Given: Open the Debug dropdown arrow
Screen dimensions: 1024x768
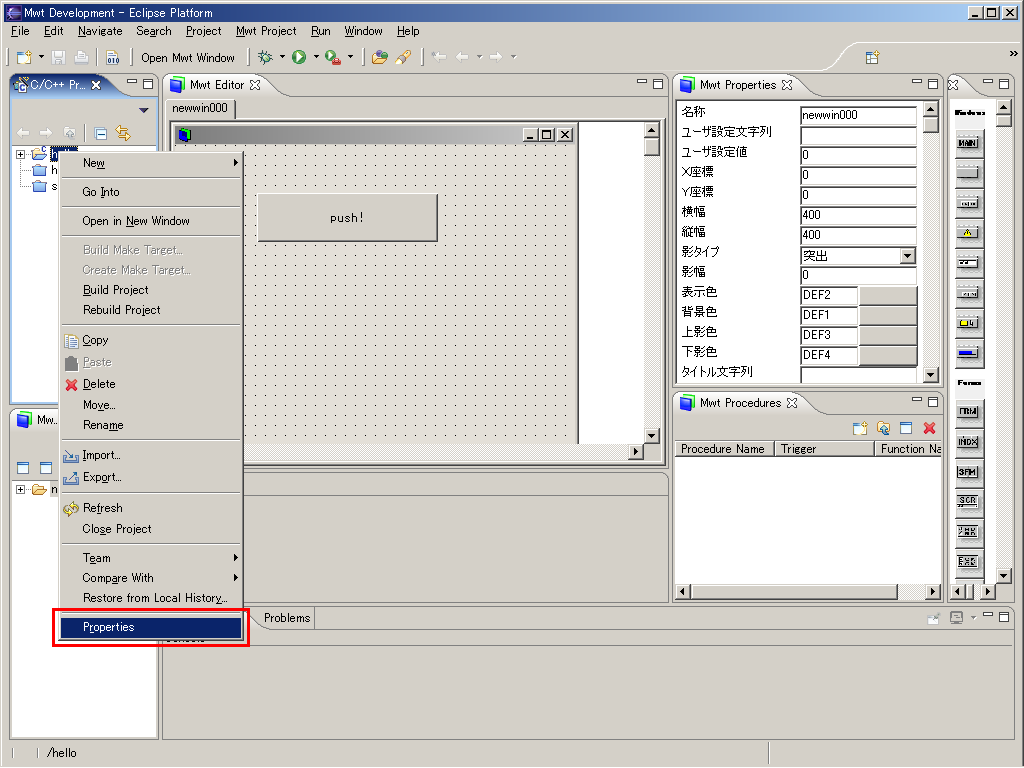Looking at the screenshot, I should [282, 57].
